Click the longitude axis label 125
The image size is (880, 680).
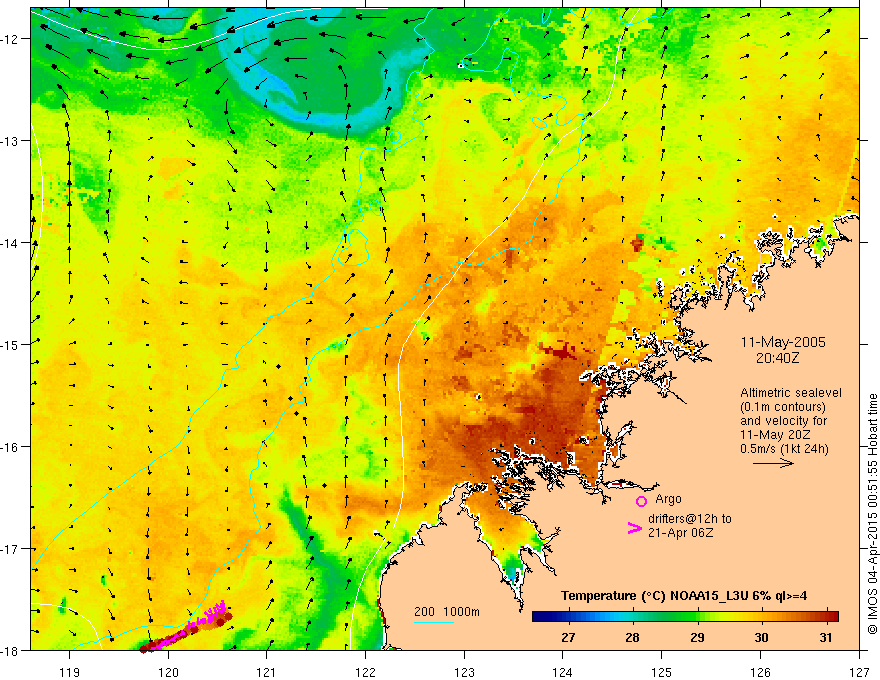pos(662,672)
